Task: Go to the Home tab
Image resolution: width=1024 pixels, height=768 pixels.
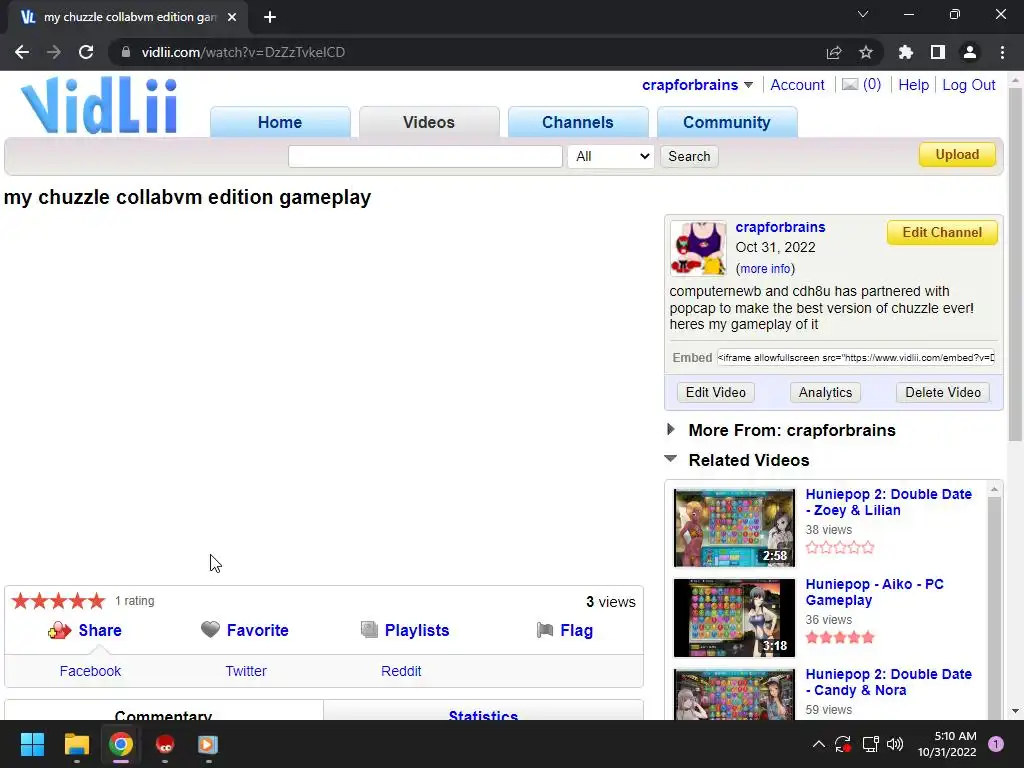Action: pos(280,122)
